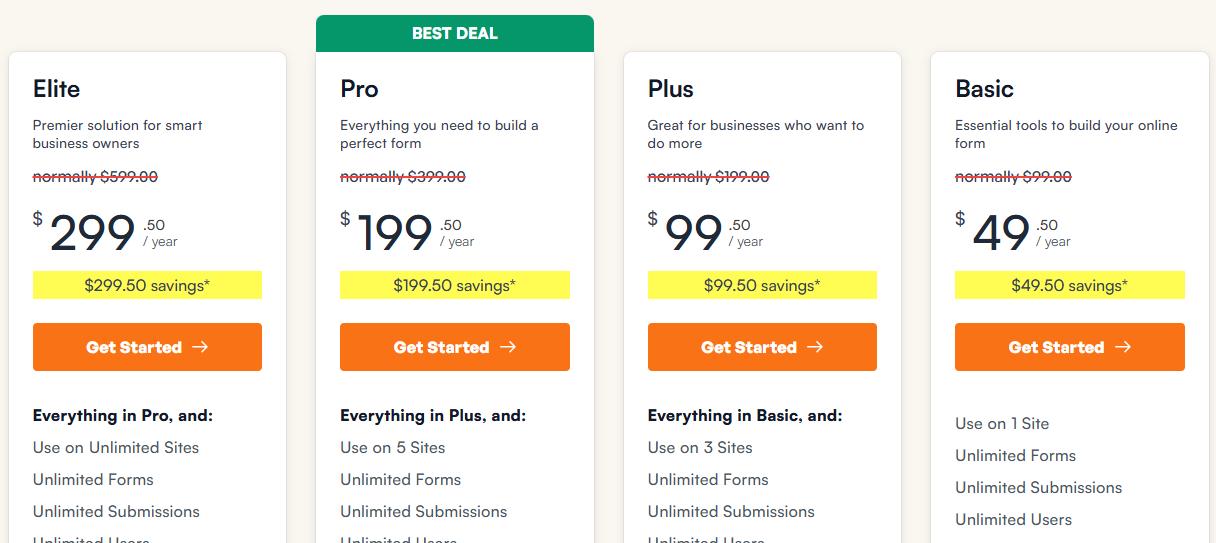Click the arrow icon on Elite's Get Started
This screenshot has height=543, width=1216.
[x=200, y=347]
